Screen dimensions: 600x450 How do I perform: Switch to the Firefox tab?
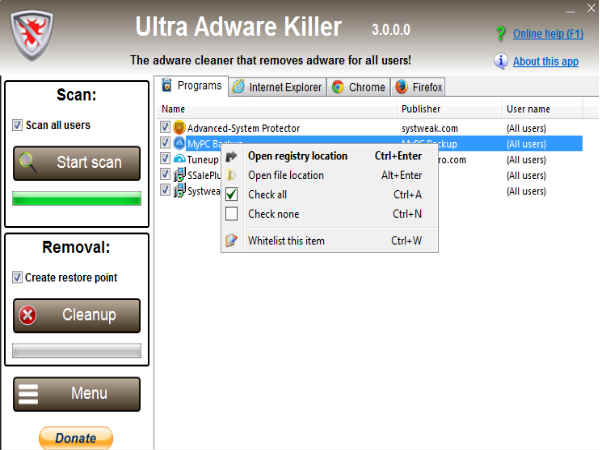(418, 87)
